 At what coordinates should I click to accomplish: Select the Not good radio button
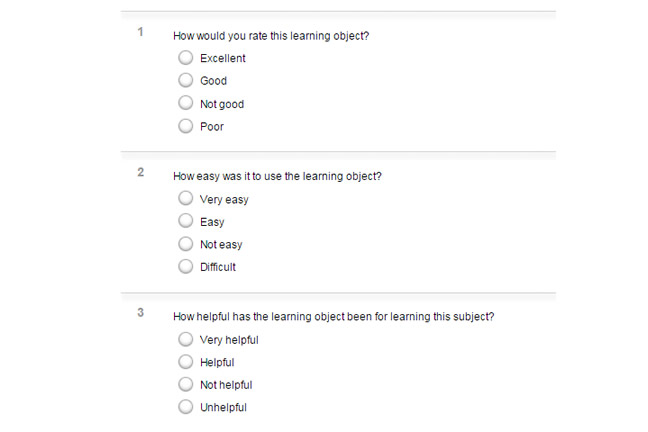(186, 103)
